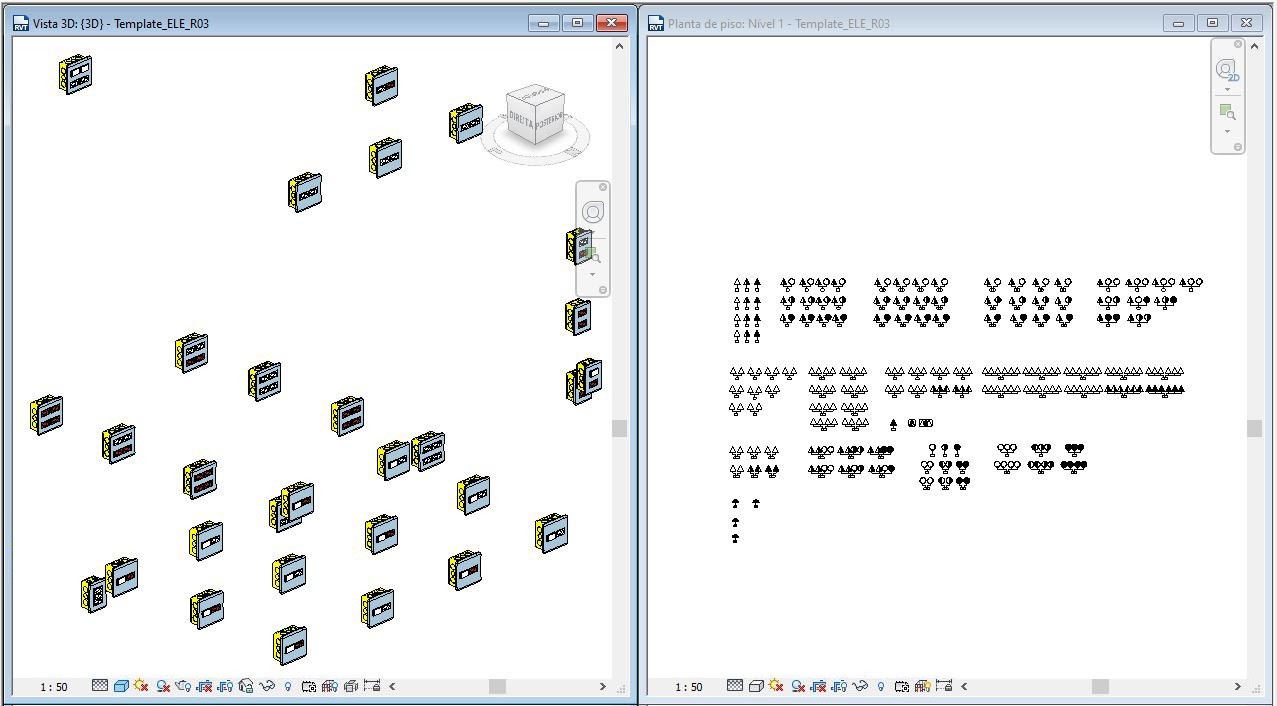Image resolution: width=1277 pixels, height=706 pixels.
Task: Click the floor plan horizontal scrollbar thumb
Action: coord(1100,686)
